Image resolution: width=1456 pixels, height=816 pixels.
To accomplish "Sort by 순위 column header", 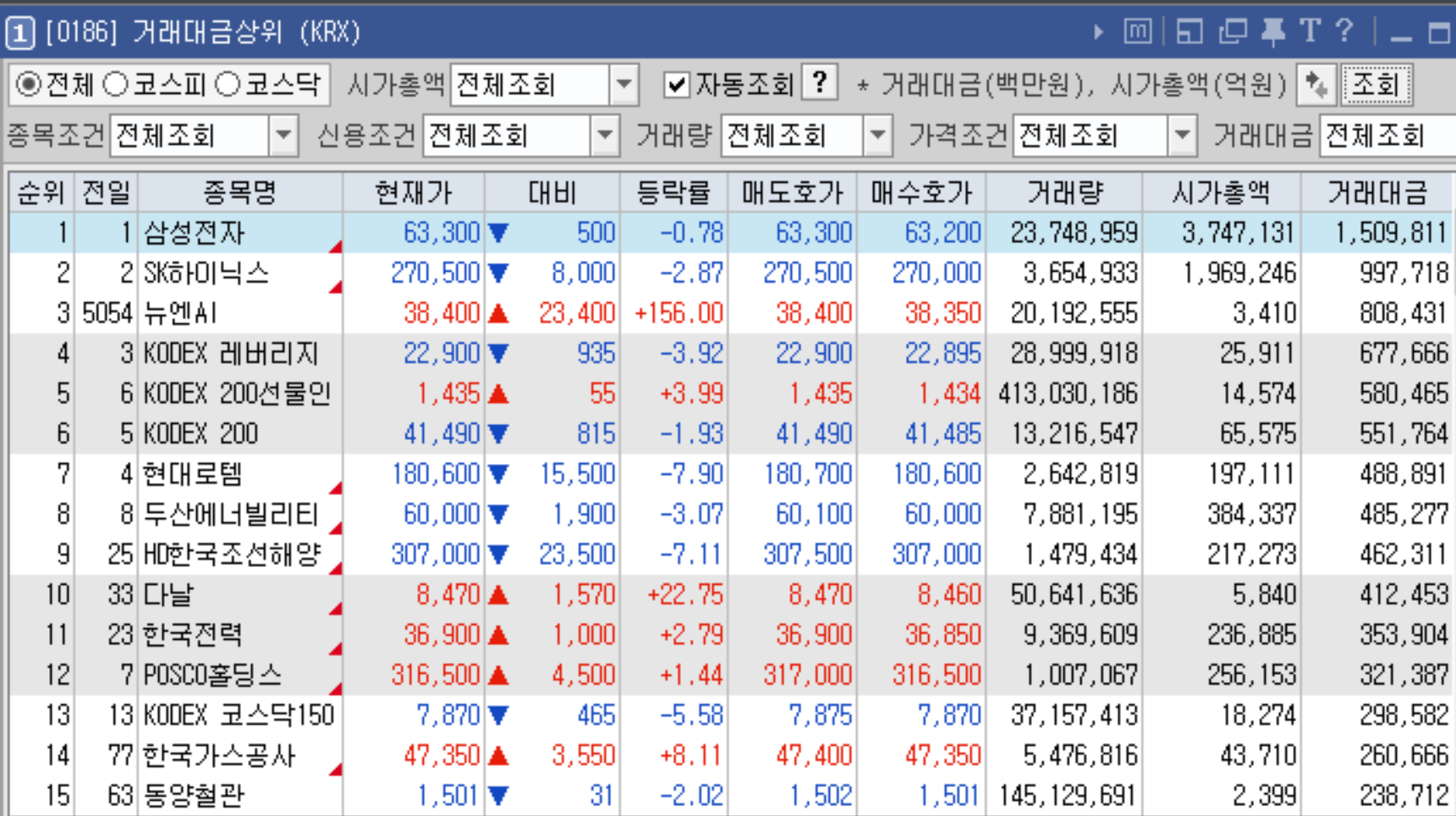I will (x=41, y=193).
